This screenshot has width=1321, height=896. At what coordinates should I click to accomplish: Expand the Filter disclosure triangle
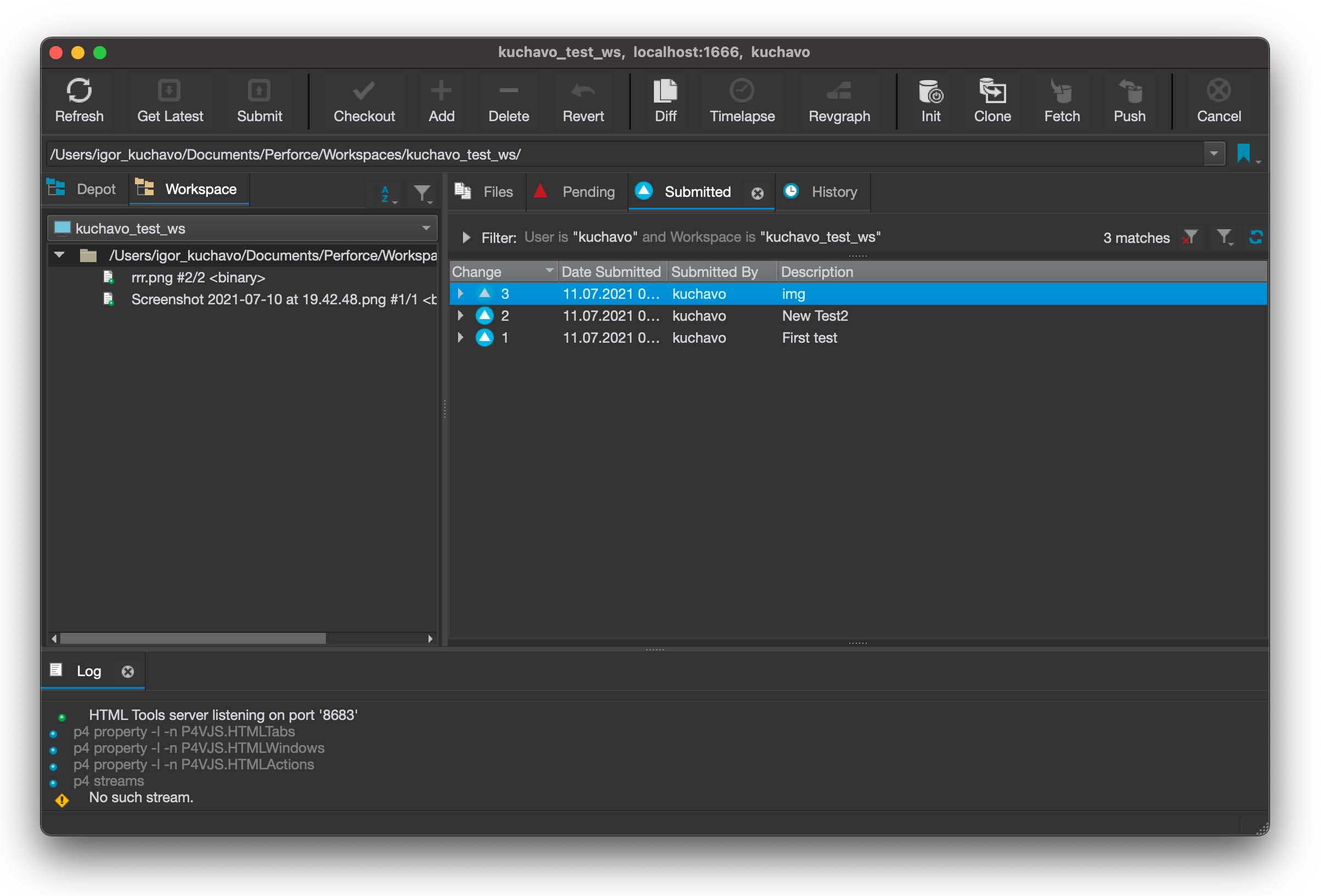[x=466, y=237]
